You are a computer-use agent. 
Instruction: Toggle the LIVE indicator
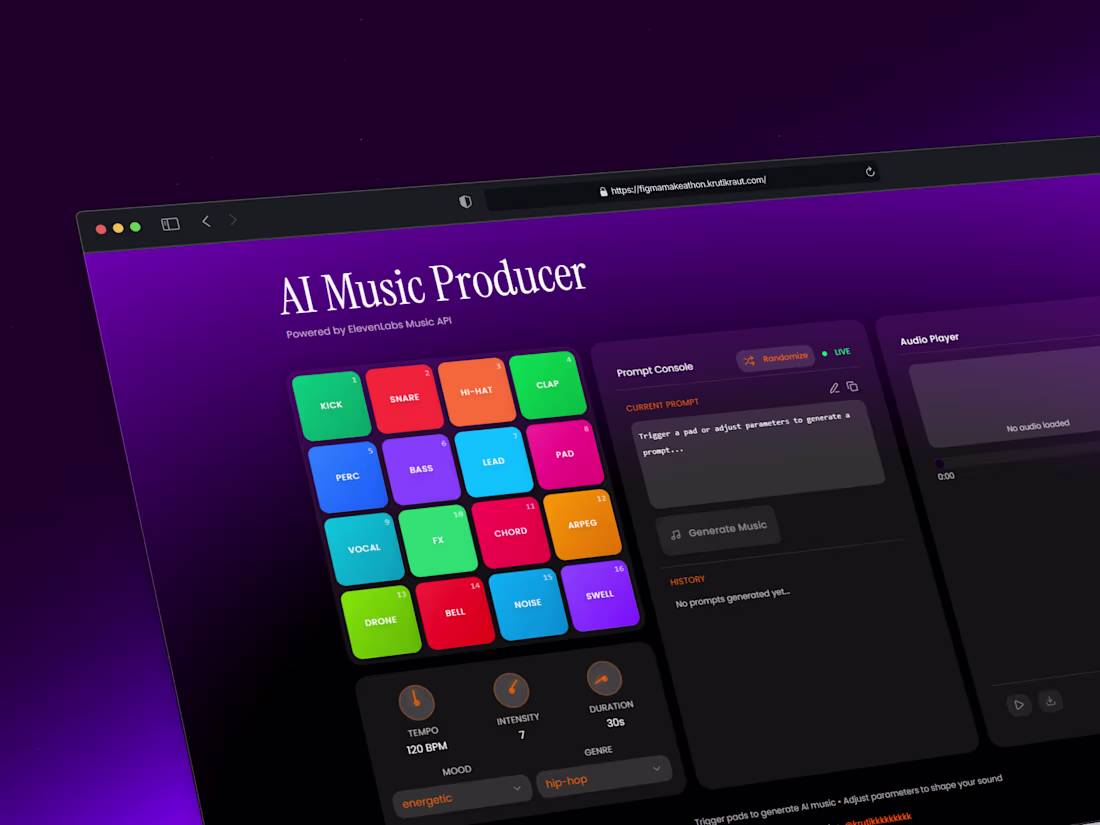pyautogui.click(x=838, y=352)
